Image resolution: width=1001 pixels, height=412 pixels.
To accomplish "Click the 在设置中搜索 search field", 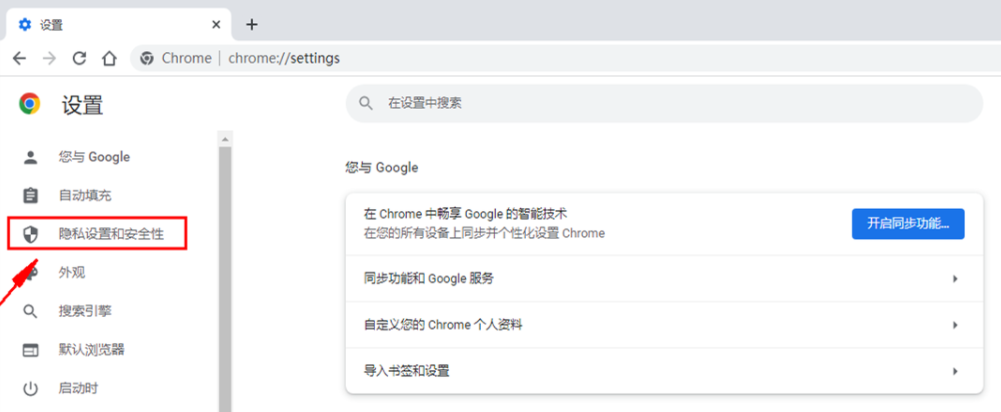I will point(664,103).
